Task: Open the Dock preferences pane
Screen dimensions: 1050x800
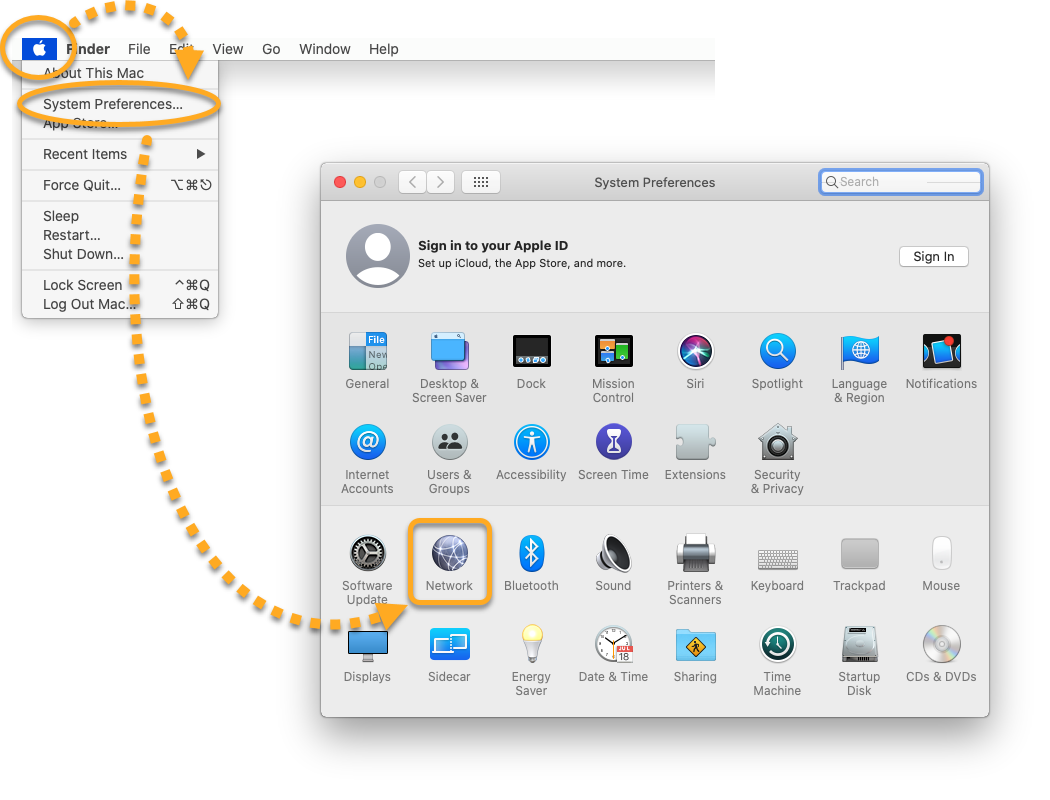Action: point(531,361)
